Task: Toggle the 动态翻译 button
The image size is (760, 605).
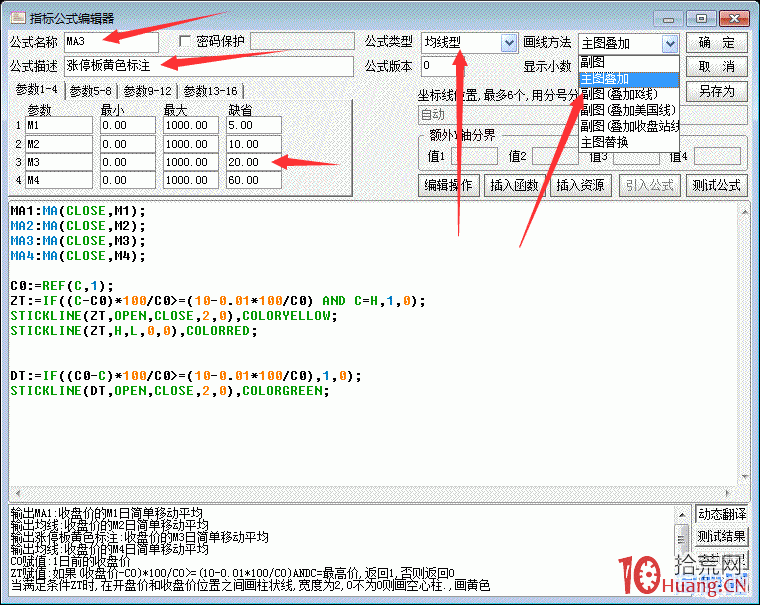Action: pyautogui.click(x=722, y=515)
